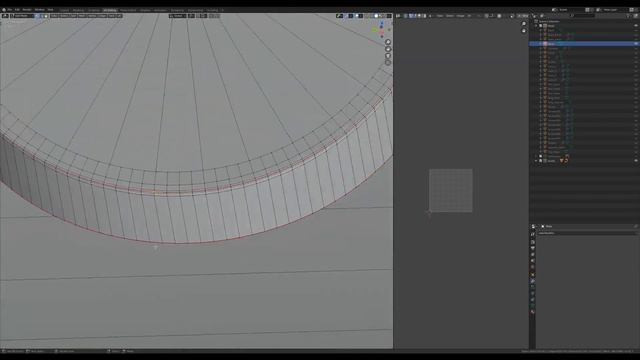
Task: Open the transform orientation dropdown
Action: coord(177,16)
